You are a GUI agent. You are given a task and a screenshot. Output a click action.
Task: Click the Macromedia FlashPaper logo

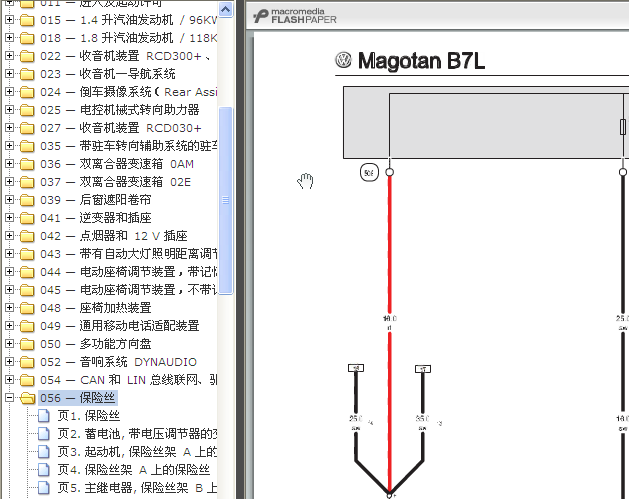click(x=295, y=16)
